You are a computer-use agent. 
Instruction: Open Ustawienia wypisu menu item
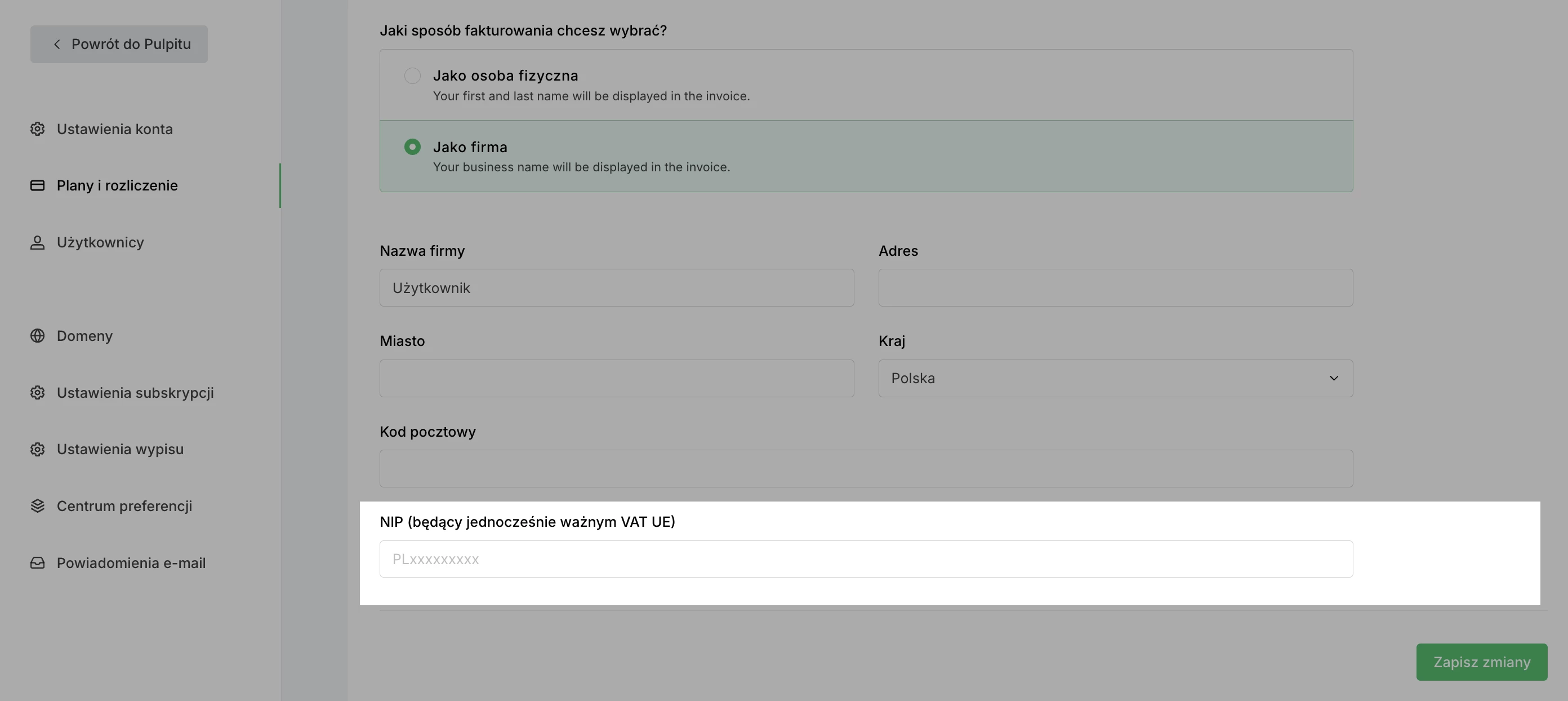click(120, 450)
